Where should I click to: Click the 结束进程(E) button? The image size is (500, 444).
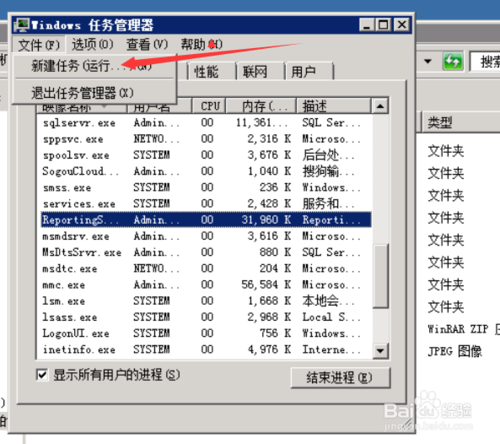pos(340,378)
